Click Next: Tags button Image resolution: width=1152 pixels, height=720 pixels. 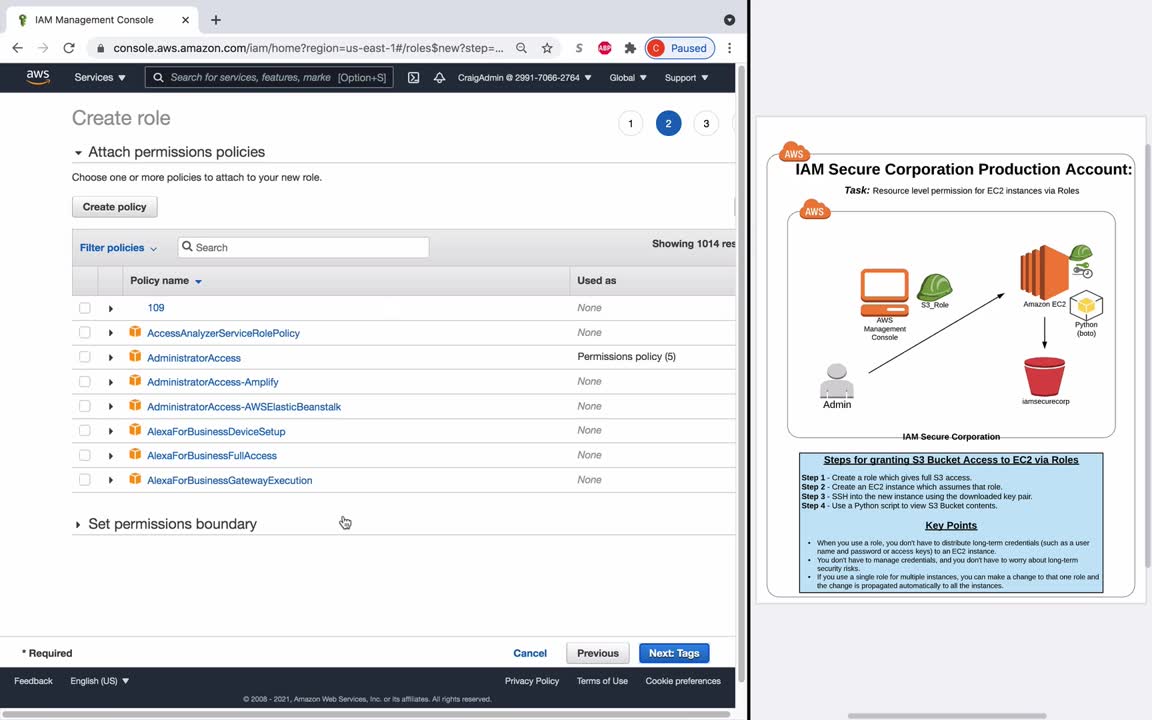[x=674, y=653]
